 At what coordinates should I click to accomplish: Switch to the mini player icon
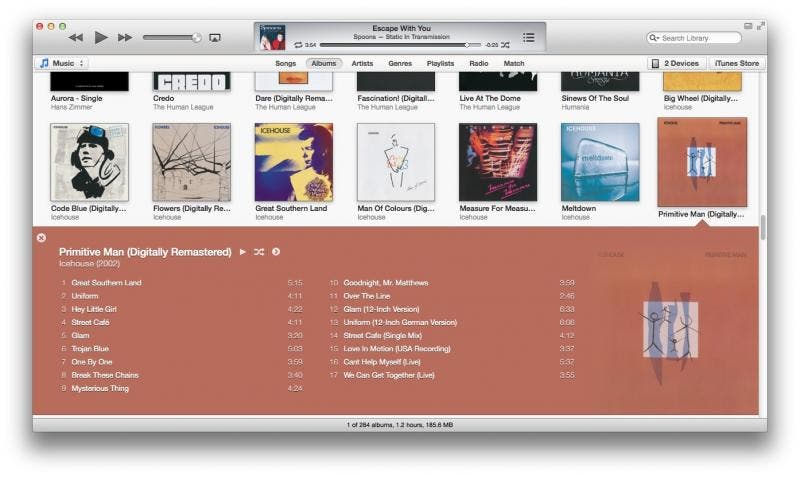(x=748, y=26)
